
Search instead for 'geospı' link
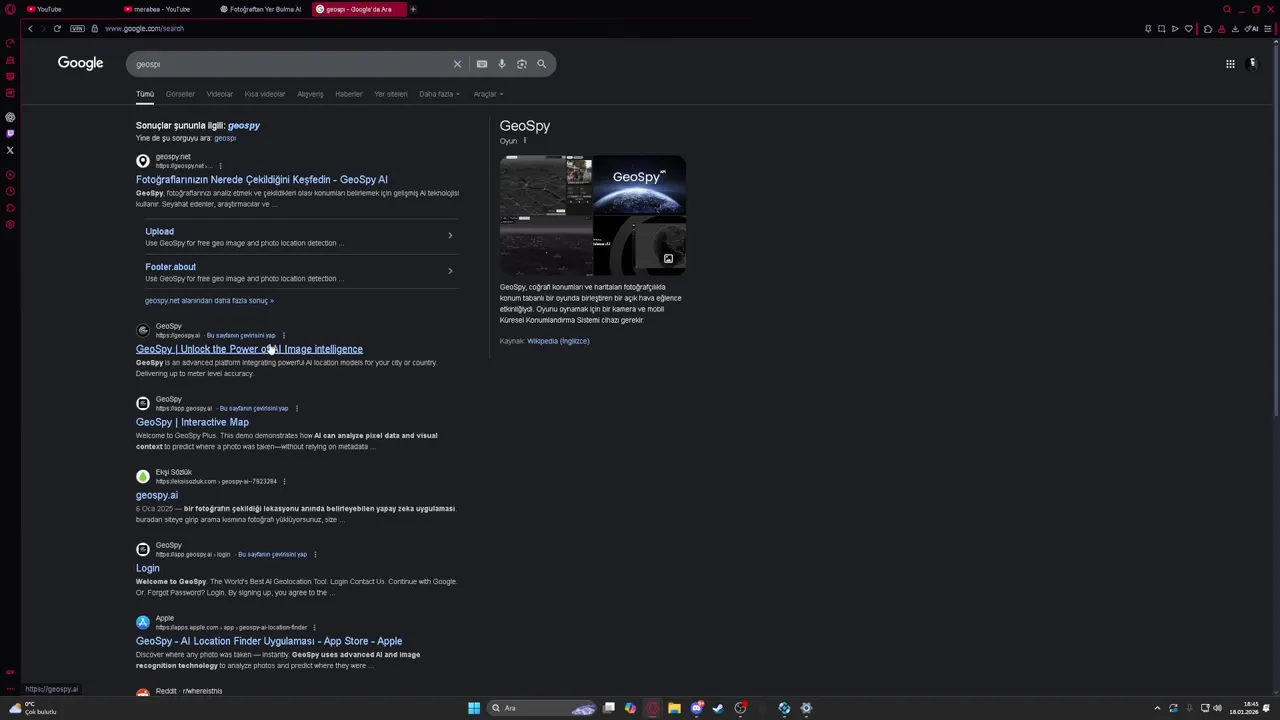[x=225, y=138]
